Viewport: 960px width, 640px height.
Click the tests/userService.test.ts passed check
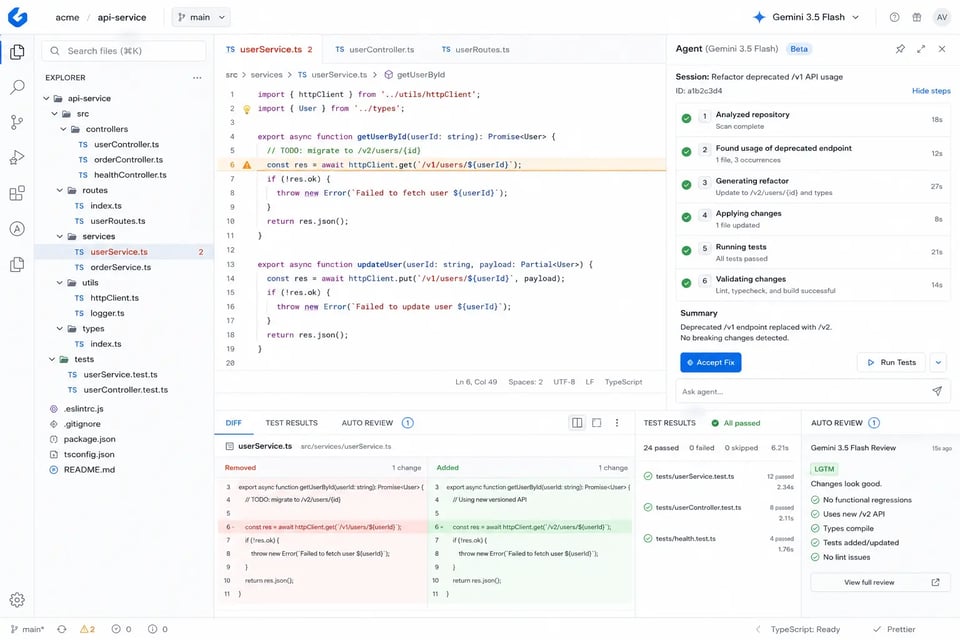(648, 476)
